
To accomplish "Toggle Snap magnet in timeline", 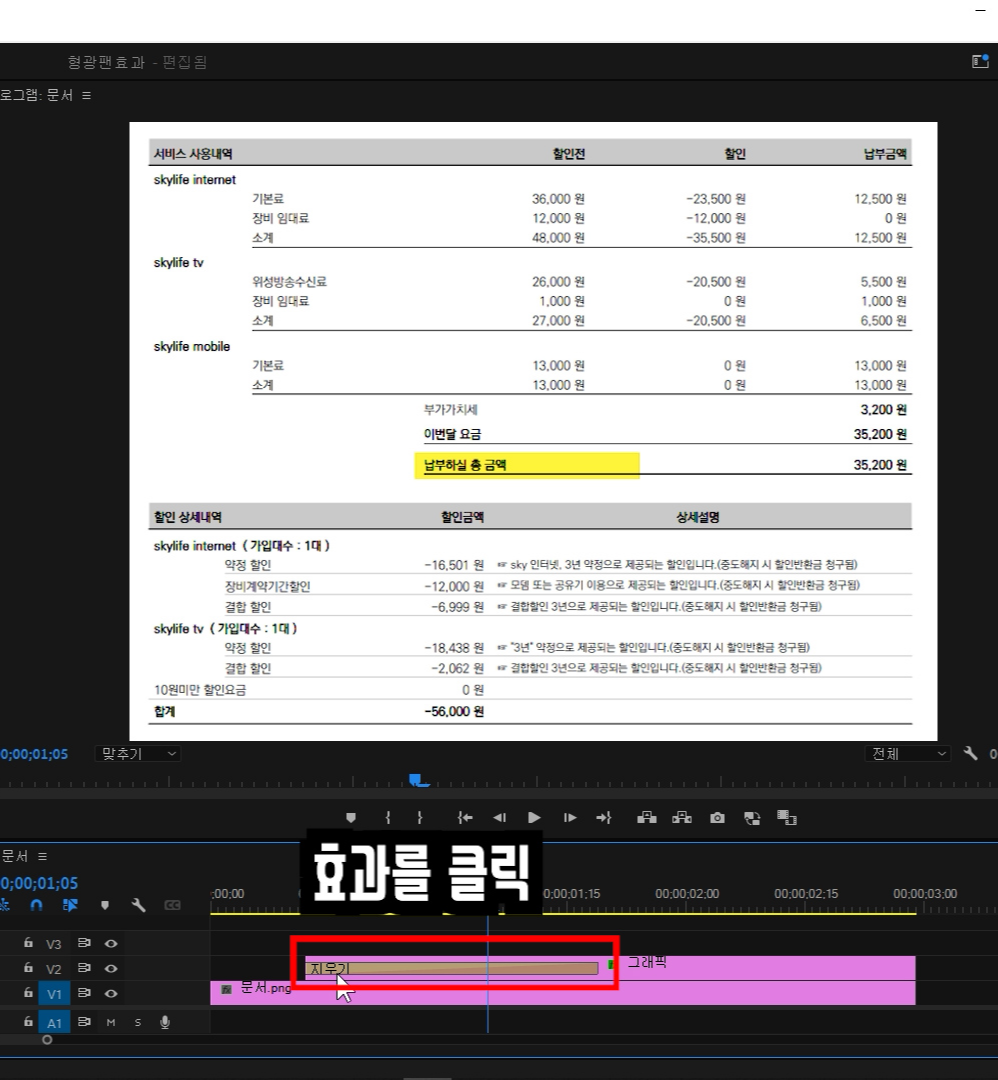I will pos(37,905).
